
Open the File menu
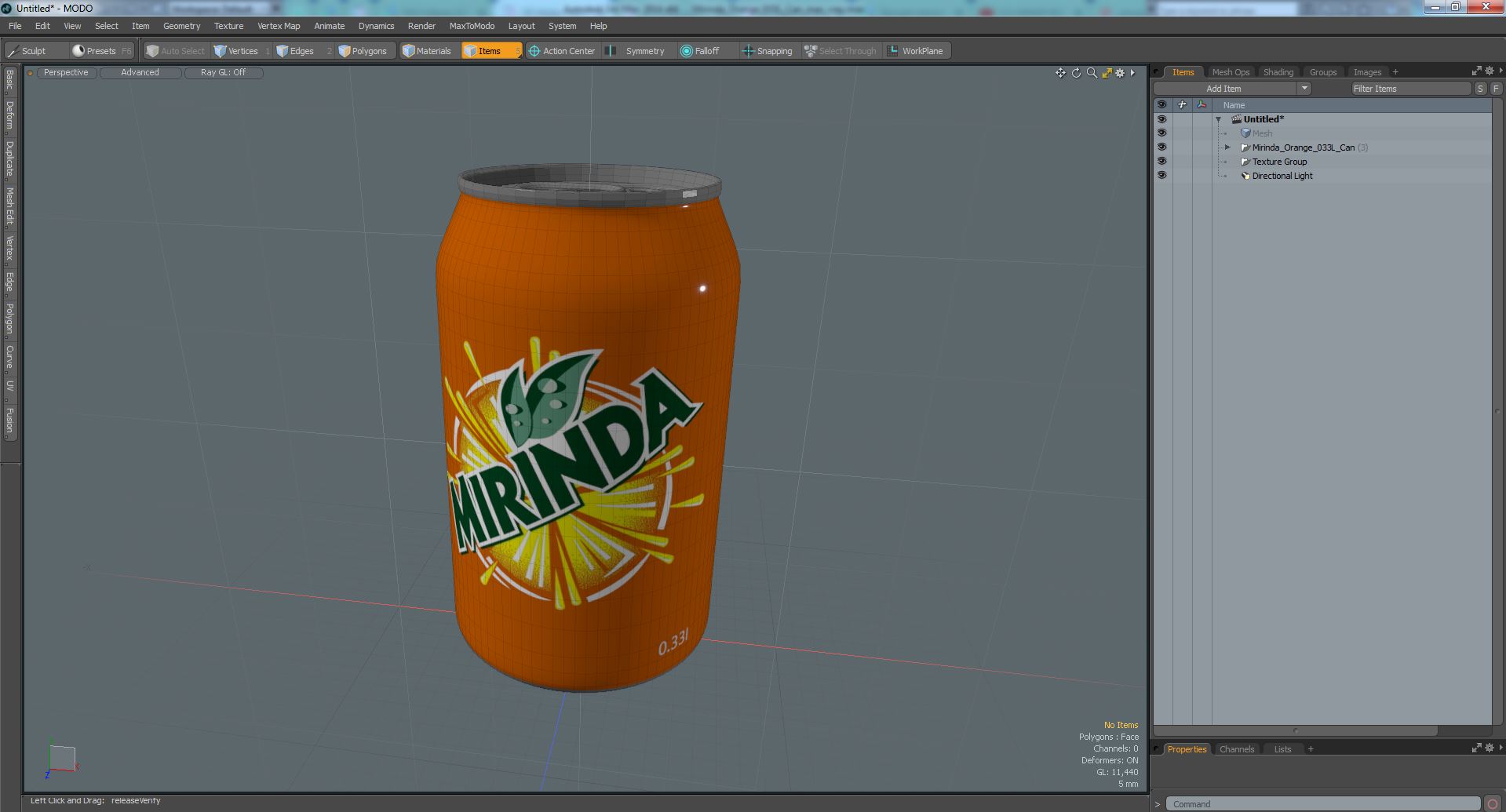tap(15, 26)
